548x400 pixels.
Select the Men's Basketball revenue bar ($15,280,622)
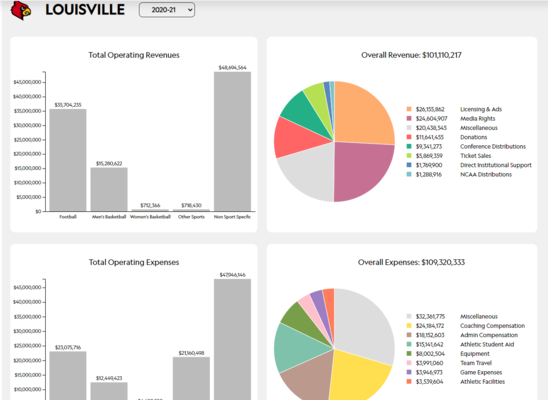[x=109, y=189]
